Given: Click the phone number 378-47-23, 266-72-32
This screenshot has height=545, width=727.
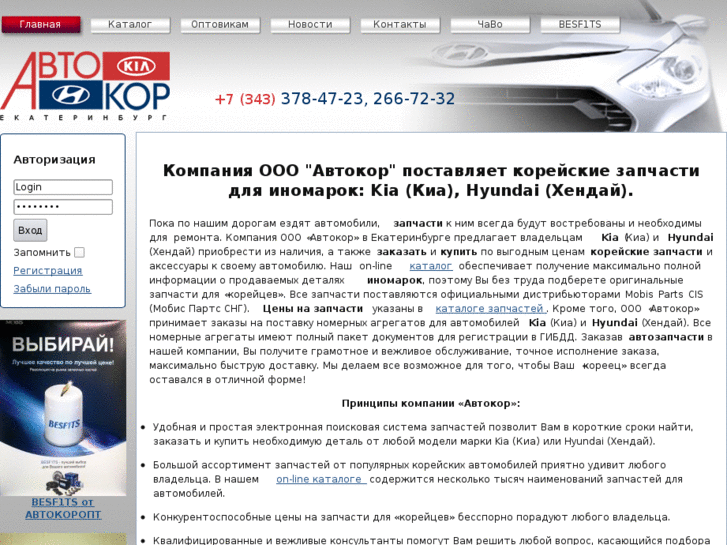Looking at the screenshot, I should tap(368, 98).
